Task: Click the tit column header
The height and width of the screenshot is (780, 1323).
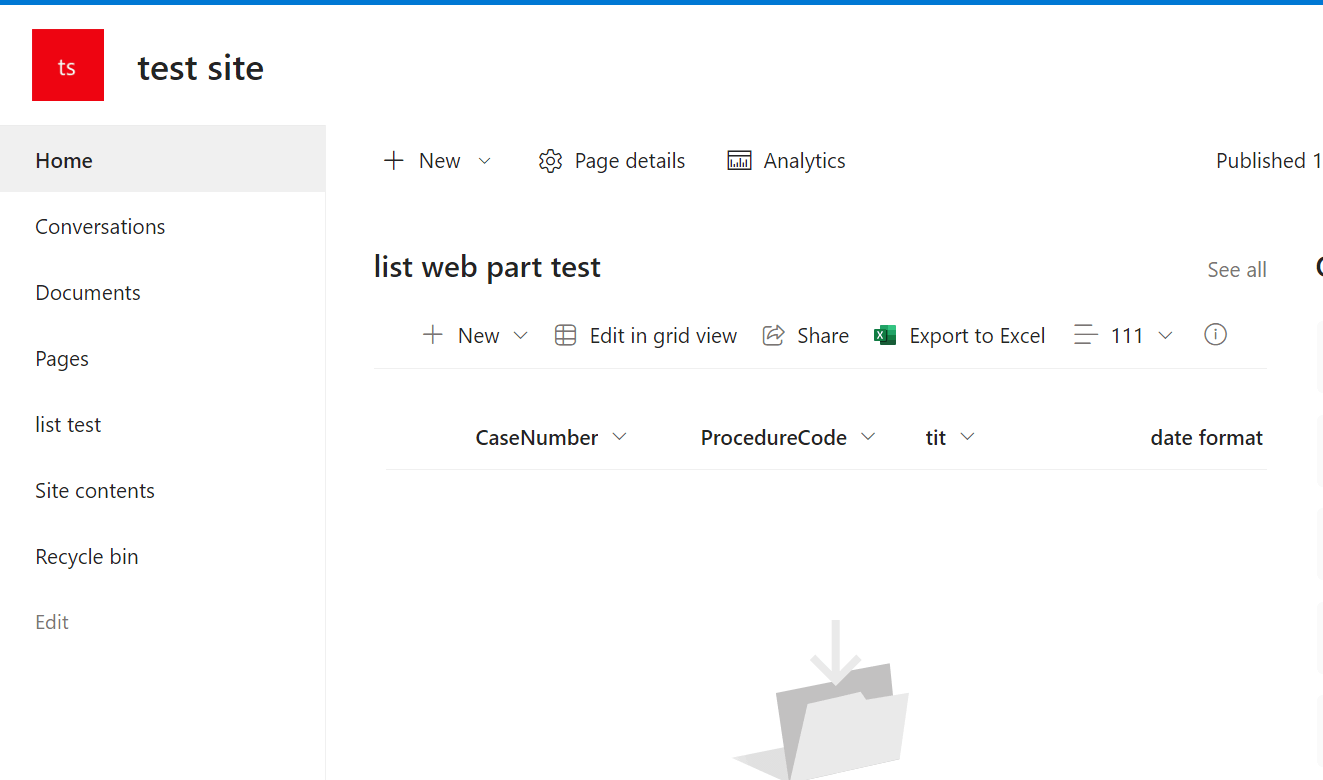Action: 936,438
